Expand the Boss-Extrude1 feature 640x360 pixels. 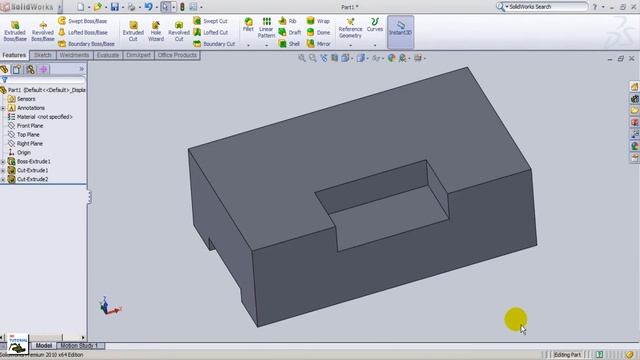[3, 162]
